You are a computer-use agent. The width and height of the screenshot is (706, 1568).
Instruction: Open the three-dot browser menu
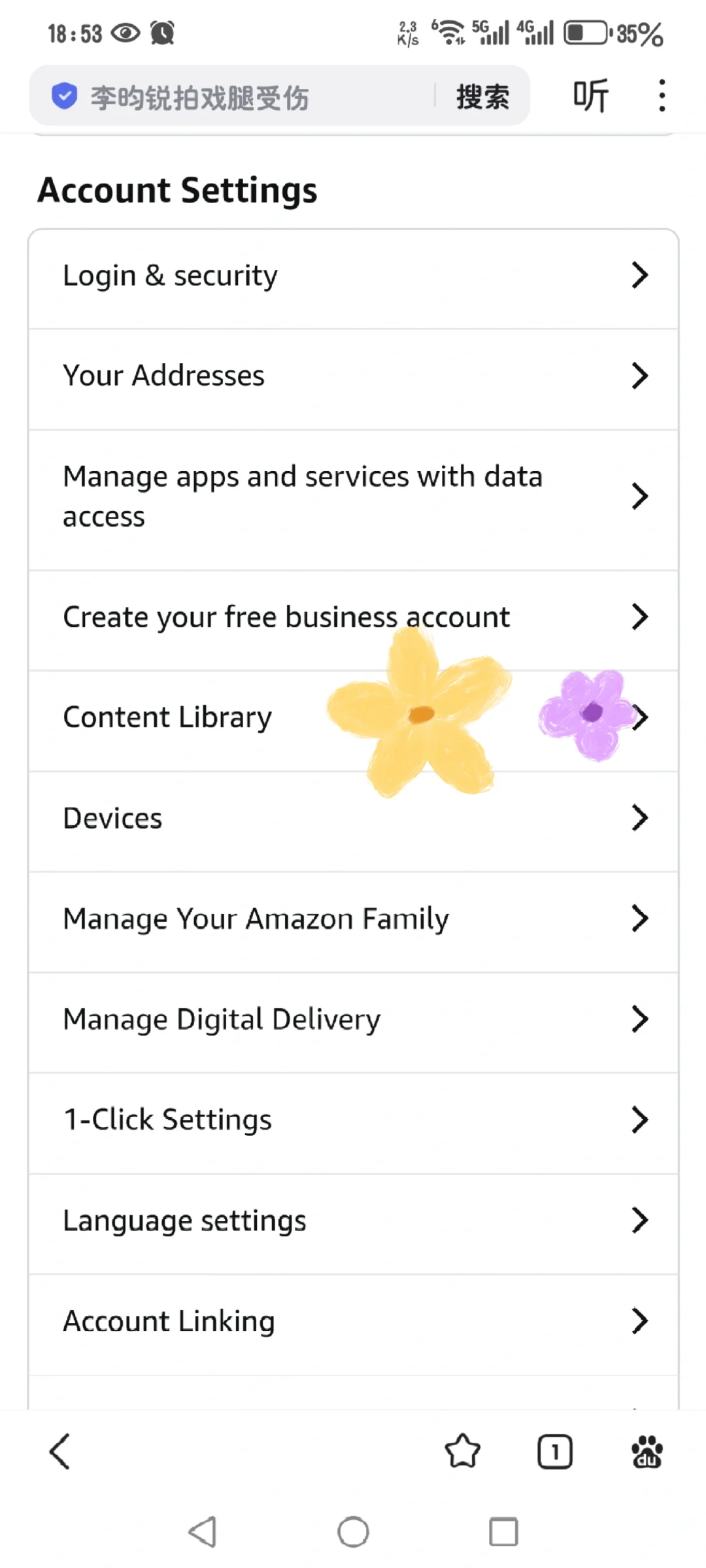tap(662, 96)
